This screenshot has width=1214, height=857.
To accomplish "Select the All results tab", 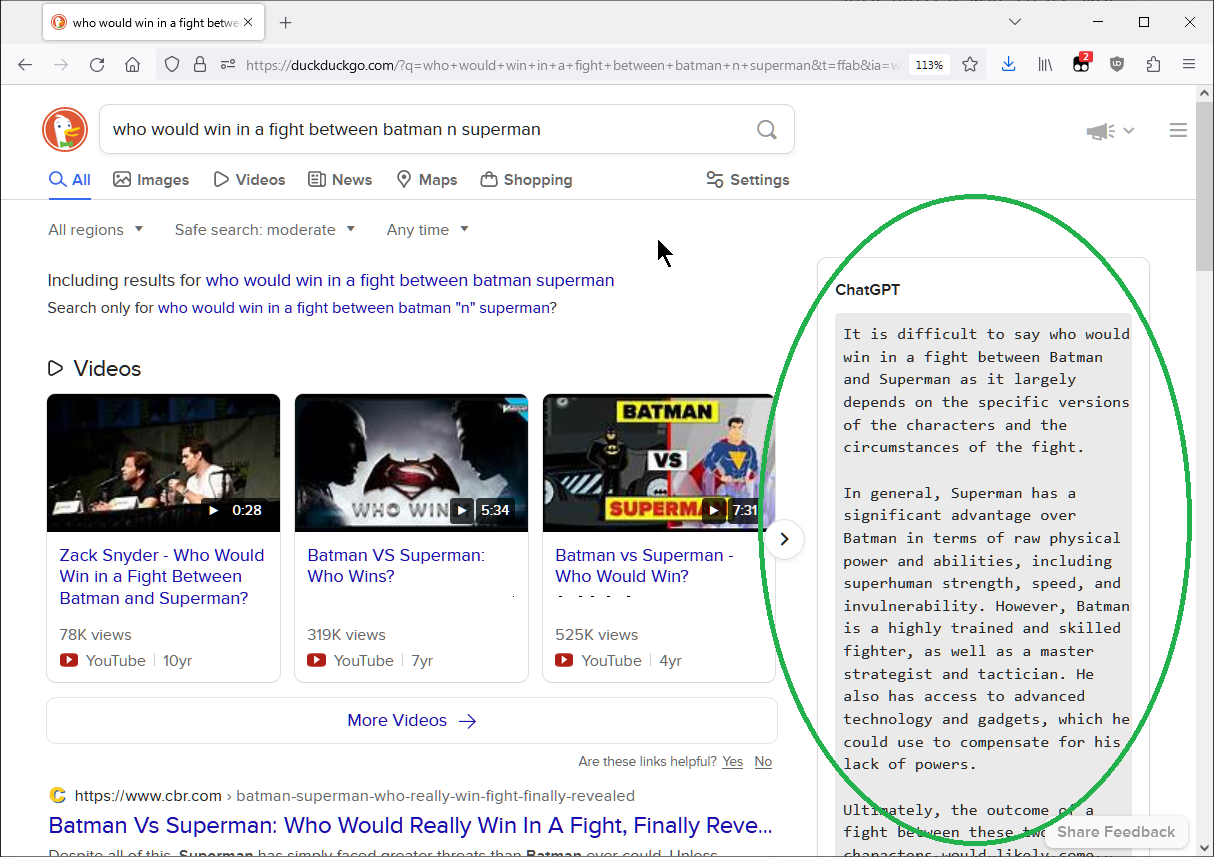I will (70, 180).
